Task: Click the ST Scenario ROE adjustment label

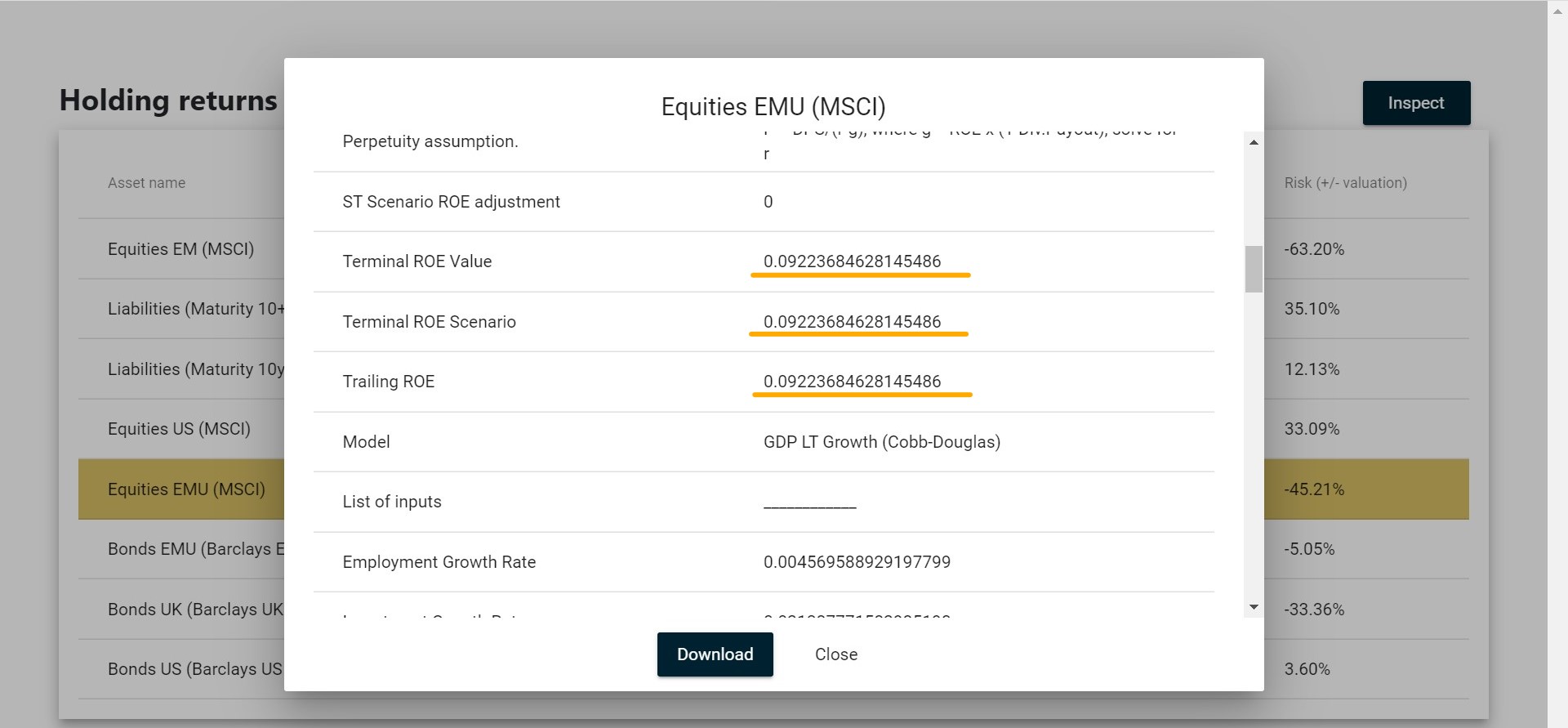Action: tap(452, 202)
